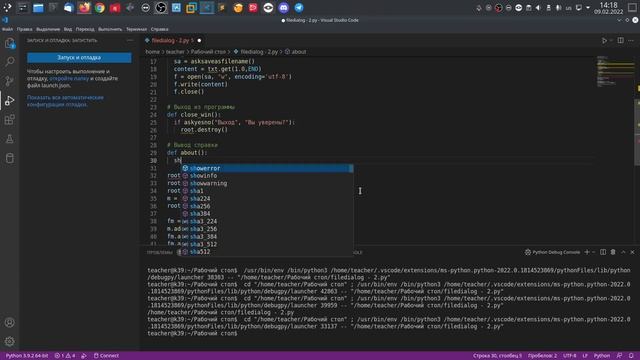Click the home breadcrumb segment
Image resolution: width=640 pixels, height=360 pixels.
152,52
